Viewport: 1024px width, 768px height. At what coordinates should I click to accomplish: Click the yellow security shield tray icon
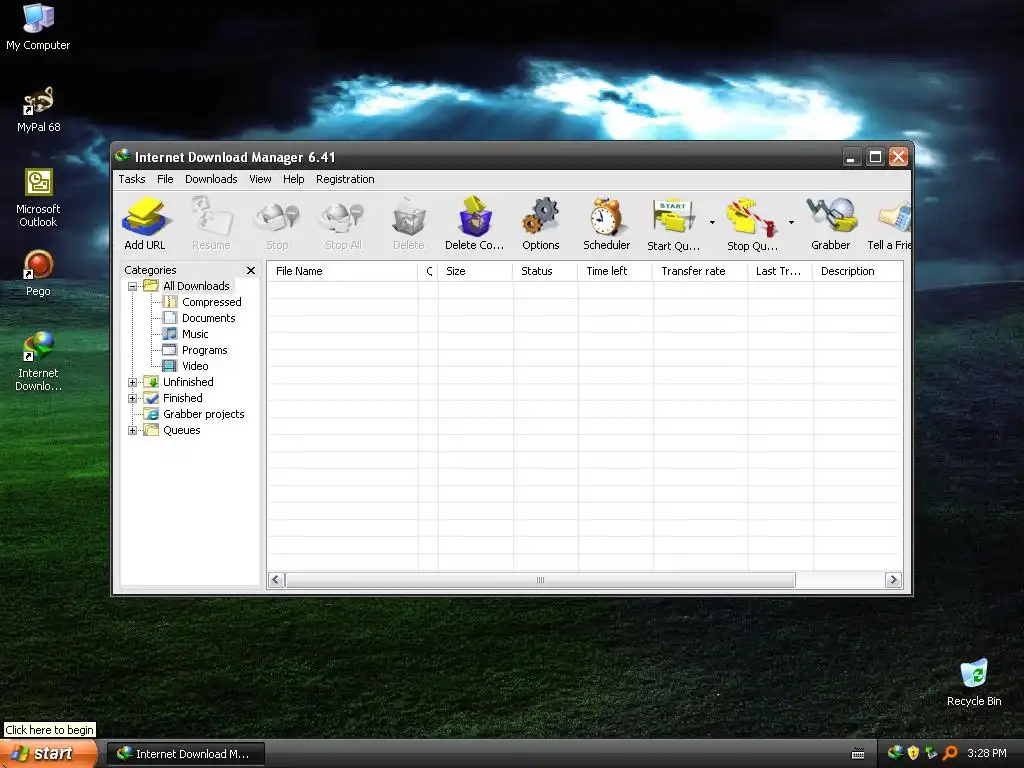(x=913, y=753)
